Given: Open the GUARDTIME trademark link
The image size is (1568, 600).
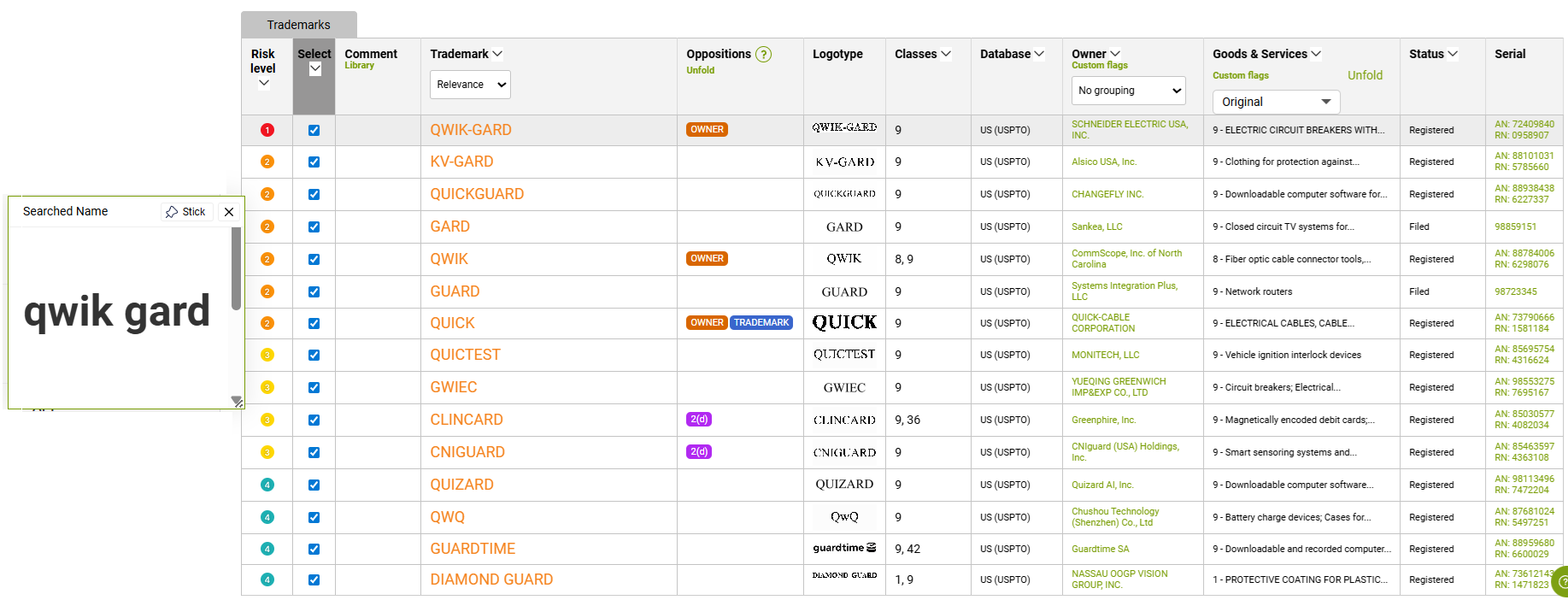Looking at the screenshot, I should tap(473, 549).
